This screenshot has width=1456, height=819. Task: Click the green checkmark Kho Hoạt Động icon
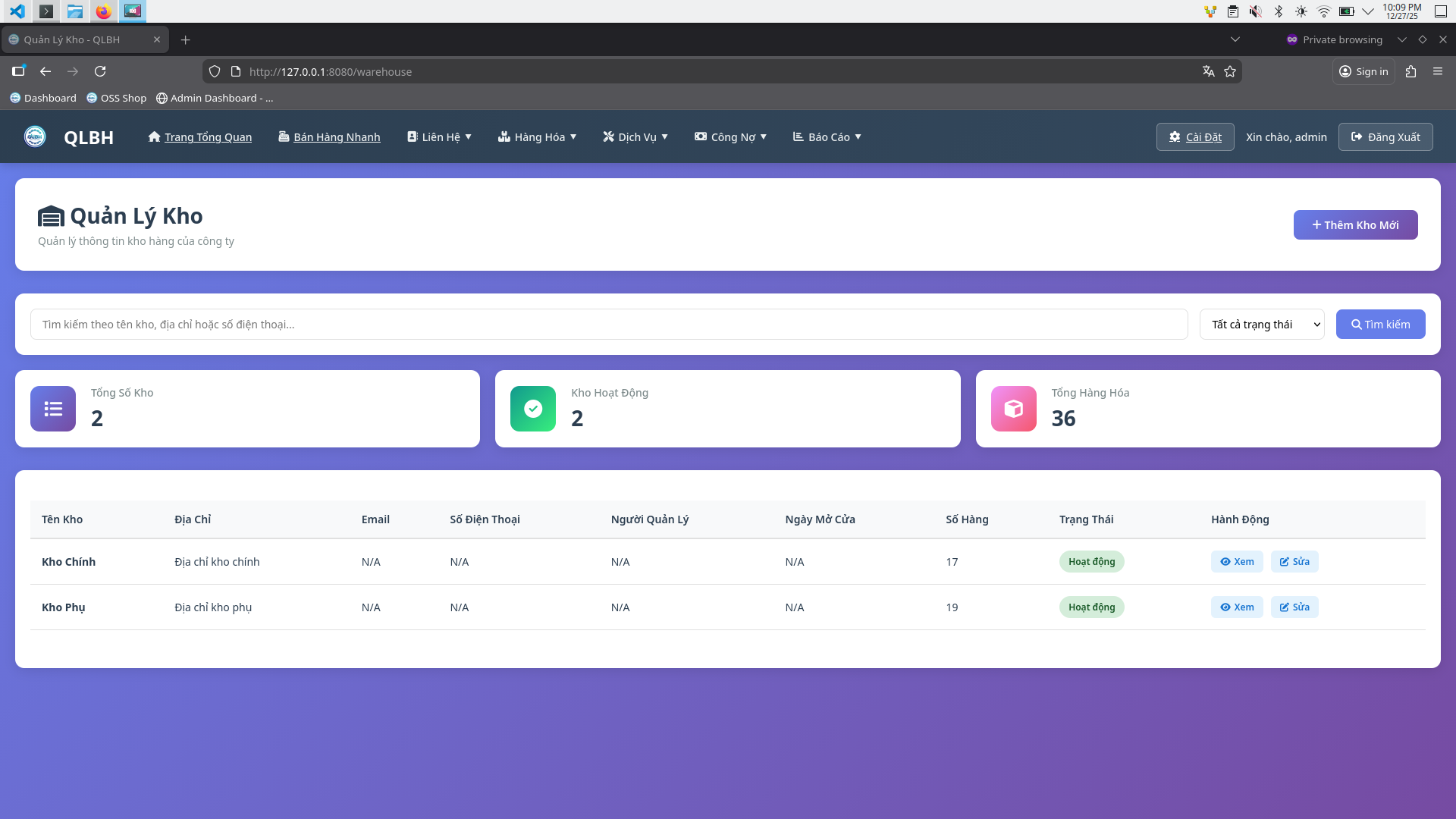pyautogui.click(x=533, y=409)
